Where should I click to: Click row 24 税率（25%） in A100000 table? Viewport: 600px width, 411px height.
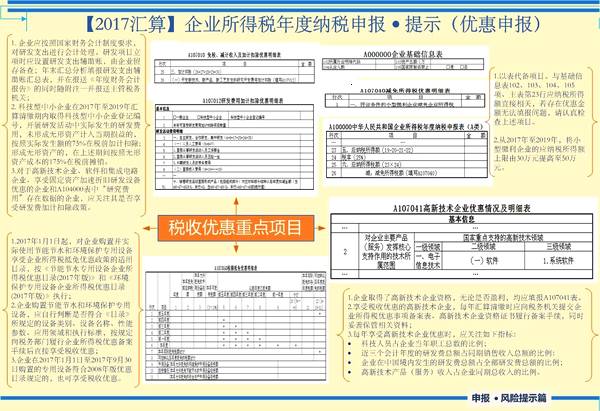(x=407, y=157)
